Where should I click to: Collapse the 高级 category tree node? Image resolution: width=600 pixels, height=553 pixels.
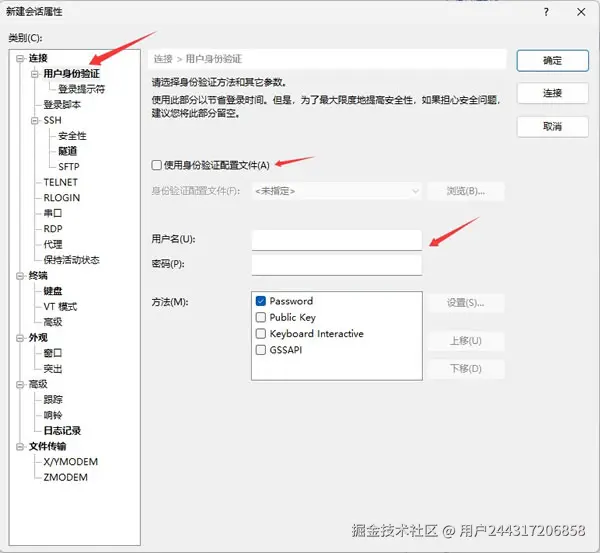[20, 385]
